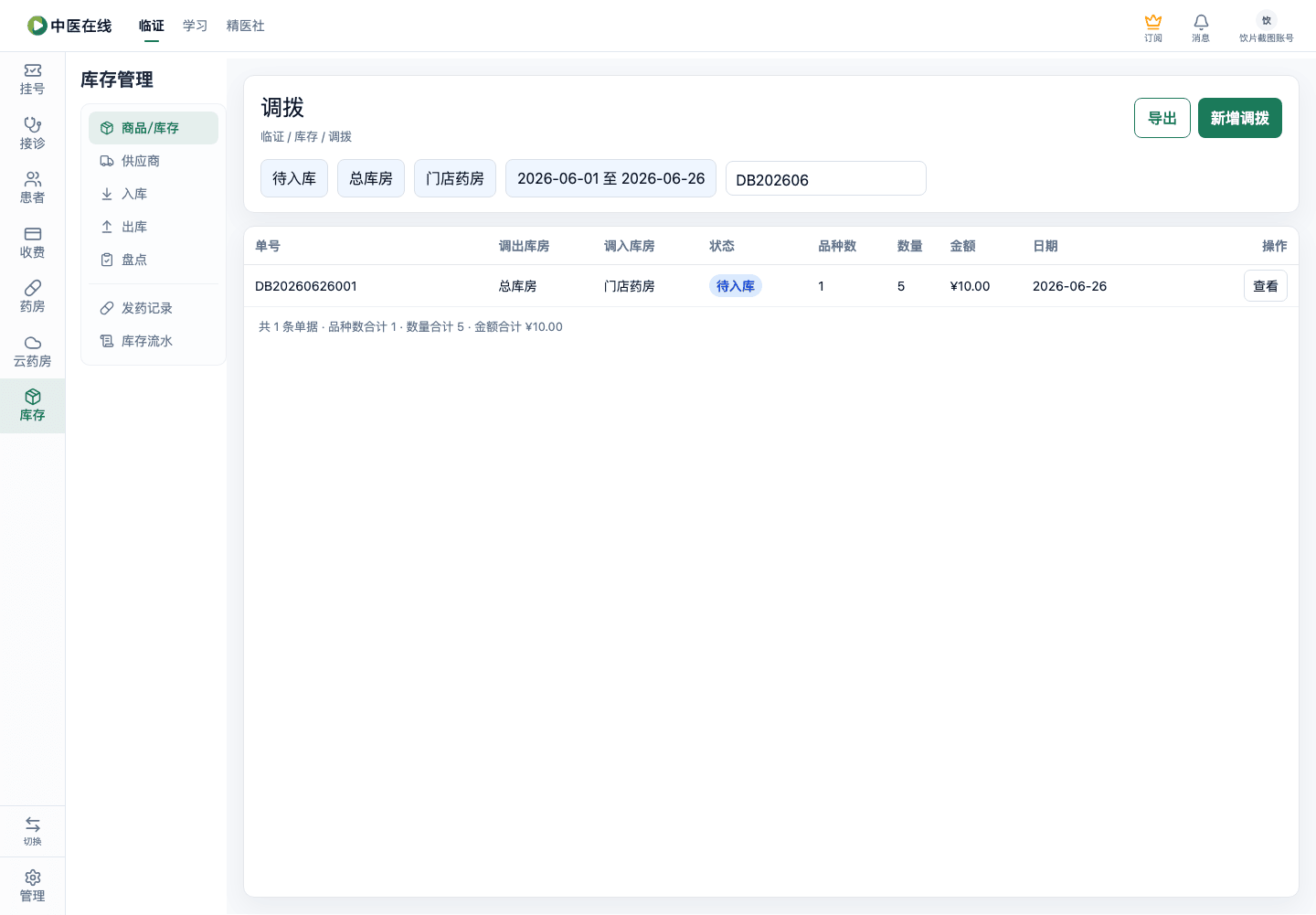The width and height of the screenshot is (1316, 915).
Task: Select 商品/库存 in the inventory menu
Action: [154, 128]
